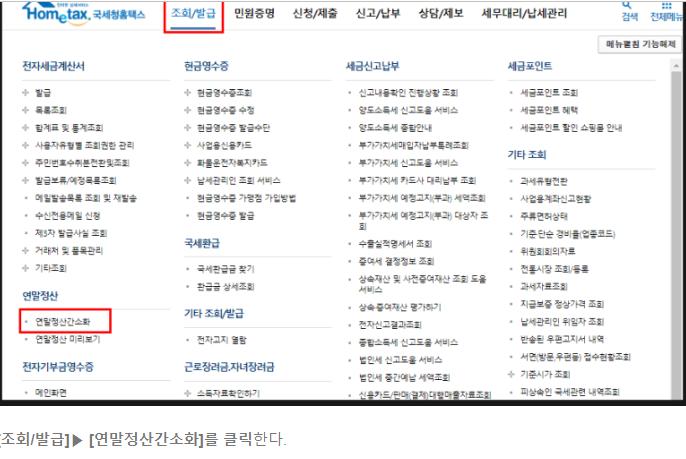
Task: Click the plus icon beside 소득자료확인하기
Action: (188, 393)
